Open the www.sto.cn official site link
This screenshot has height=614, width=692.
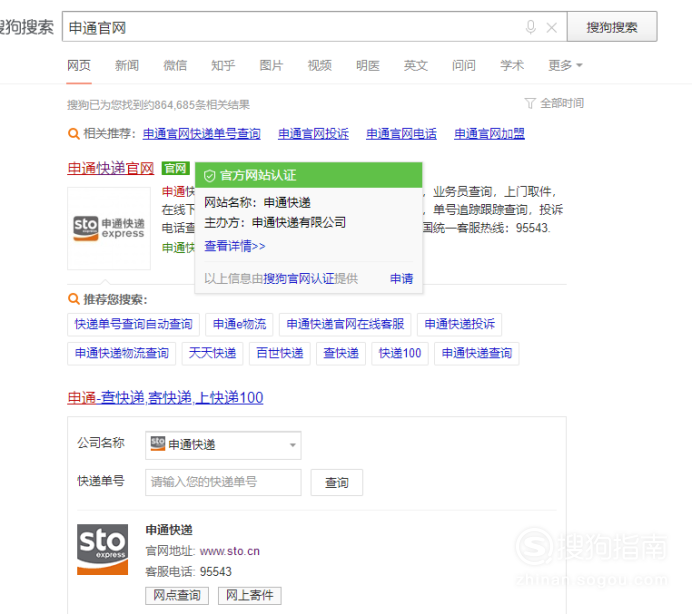pos(229,551)
